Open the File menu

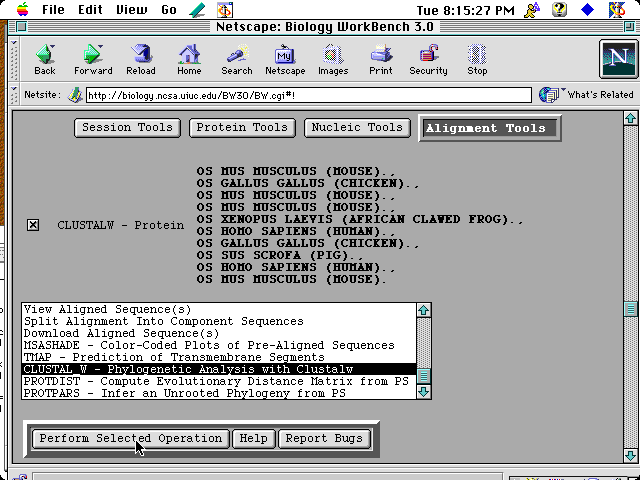pos(53,10)
